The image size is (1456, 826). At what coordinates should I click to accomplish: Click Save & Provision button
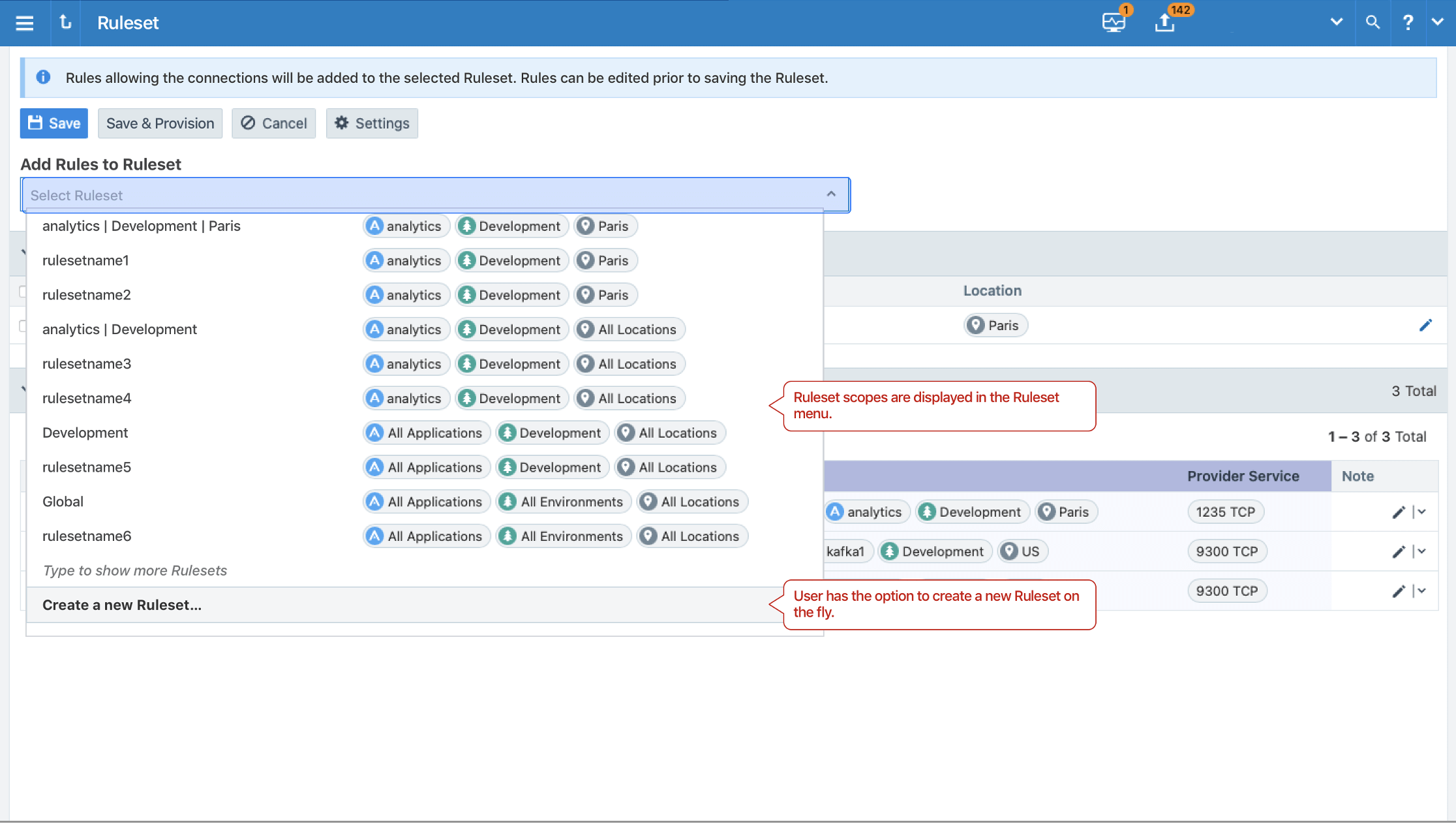point(160,123)
